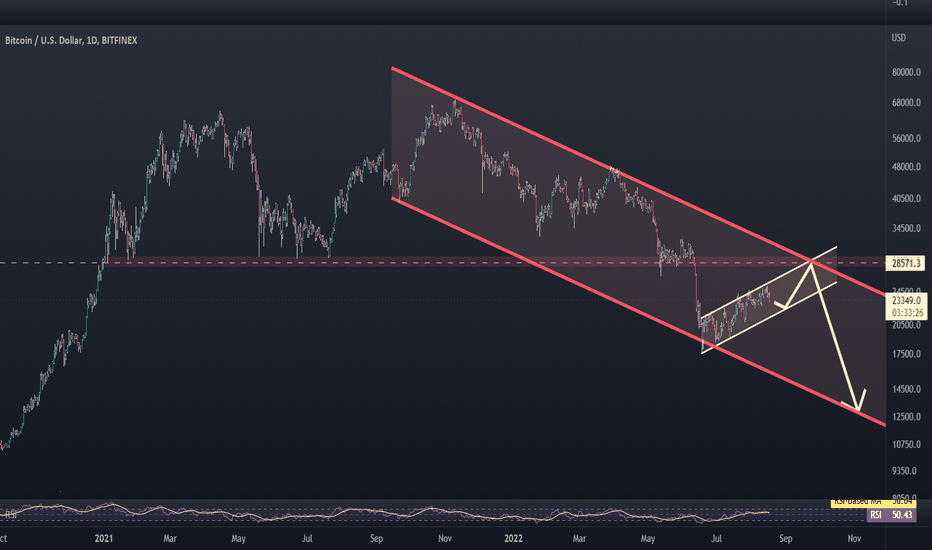
Task: Click the 40500.0 price axis label
Action: point(906,199)
